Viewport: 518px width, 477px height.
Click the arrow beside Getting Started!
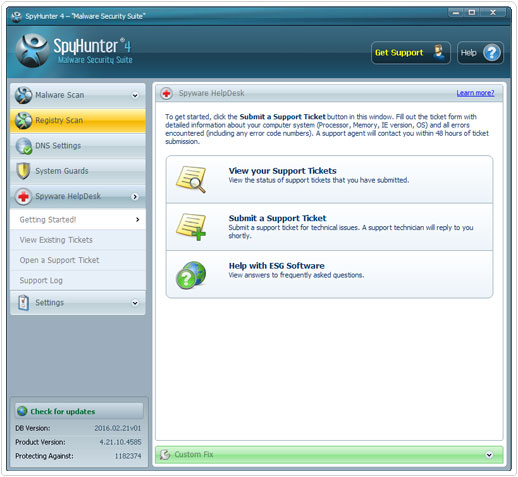coord(138,219)
